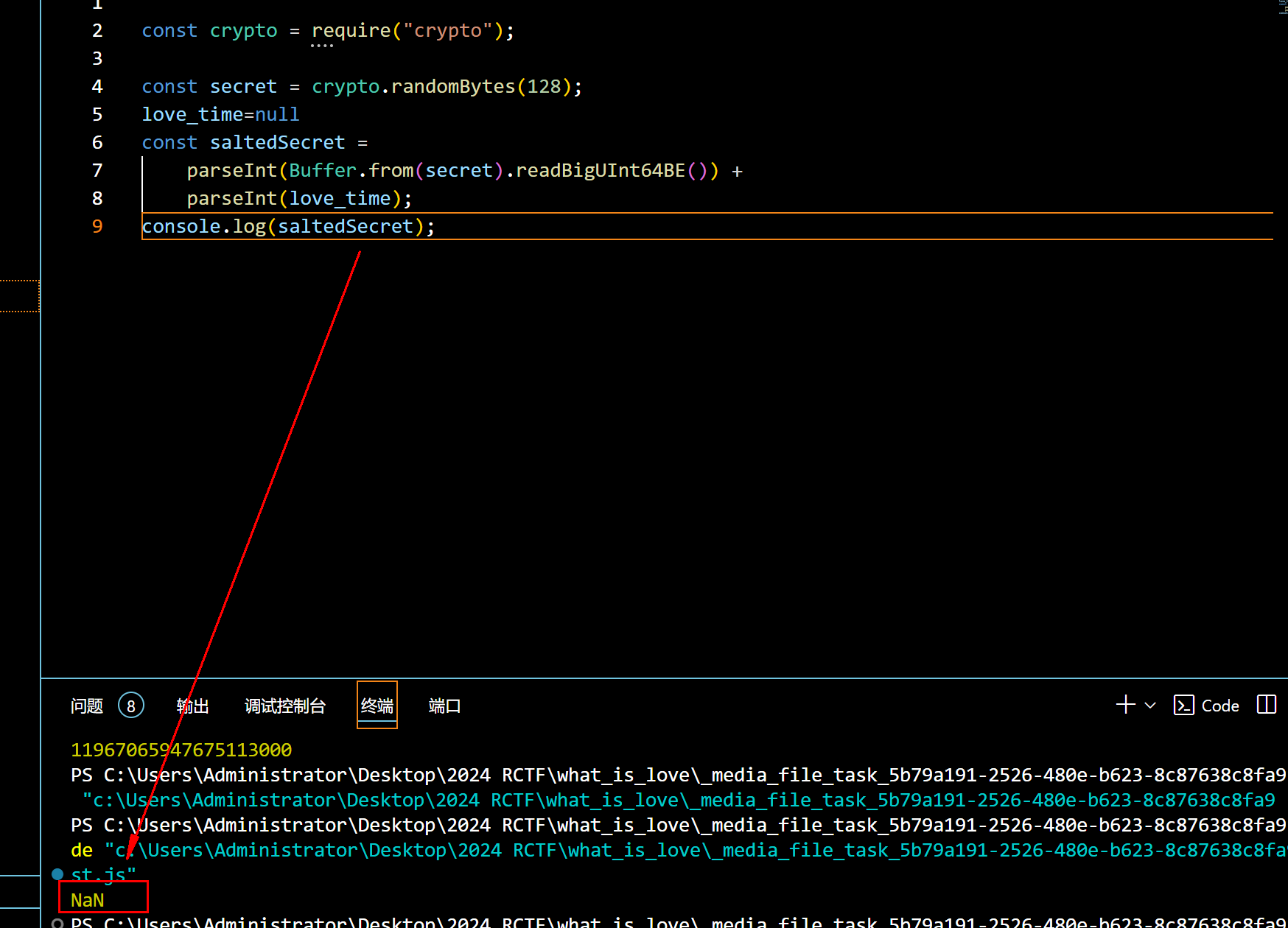Open the 调试控制台 debug console tab
1288x928 pixels.
click(x=285, y=706)
